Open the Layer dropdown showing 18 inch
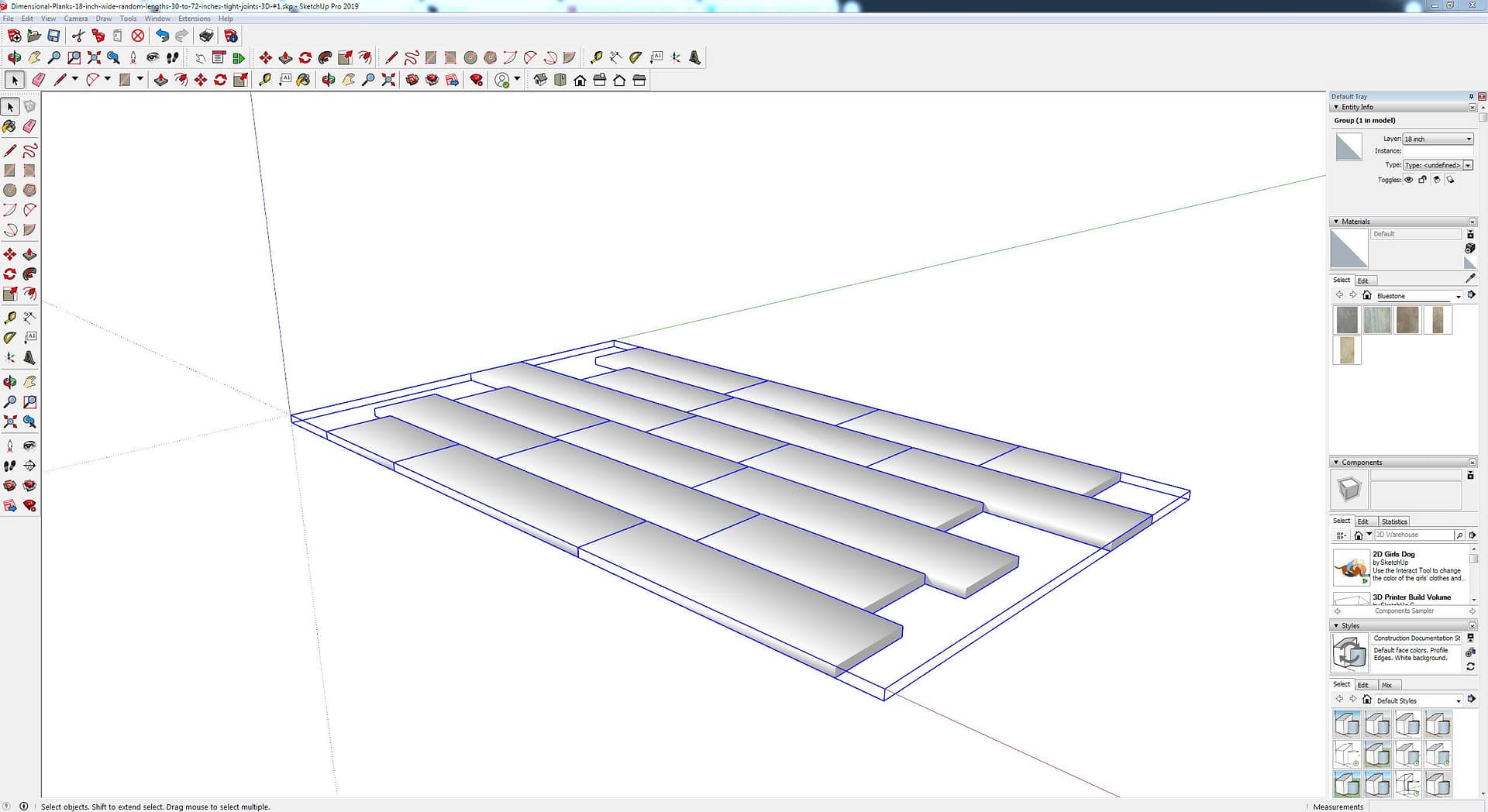 point(1438,139)
